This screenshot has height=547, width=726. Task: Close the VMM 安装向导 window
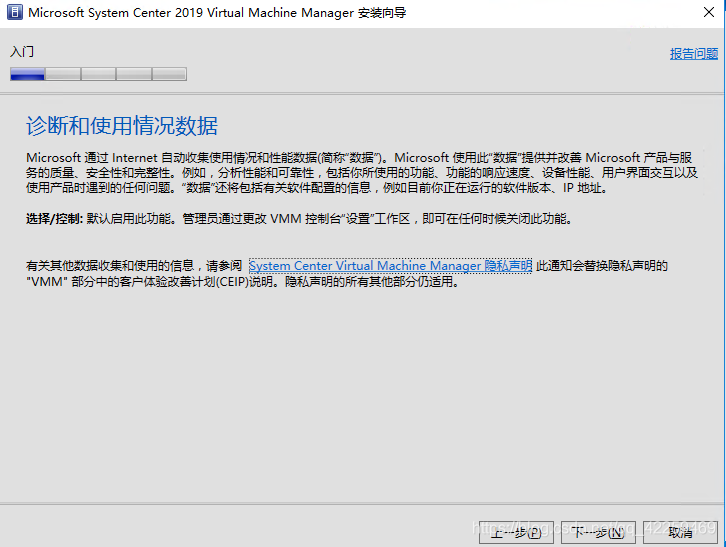click(x=709, y=13)
